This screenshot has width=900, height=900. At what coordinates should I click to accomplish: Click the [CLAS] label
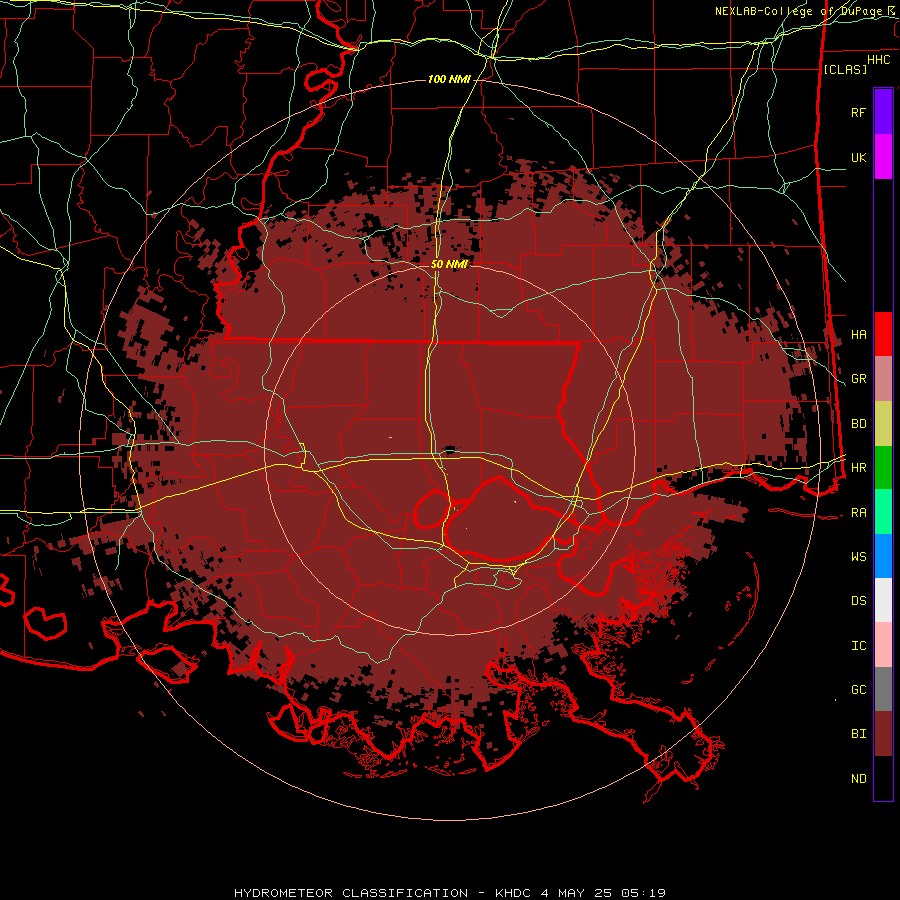coord(845,69)
